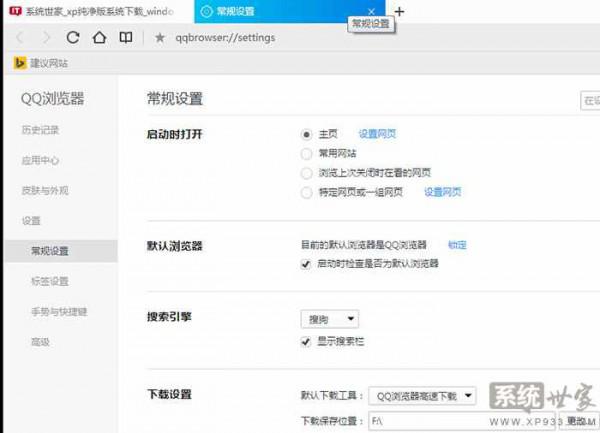Viewport: 600px width, 433px height.
Task: Open 手势与快捷键 in the sidebar
Action: pos(59,312)
